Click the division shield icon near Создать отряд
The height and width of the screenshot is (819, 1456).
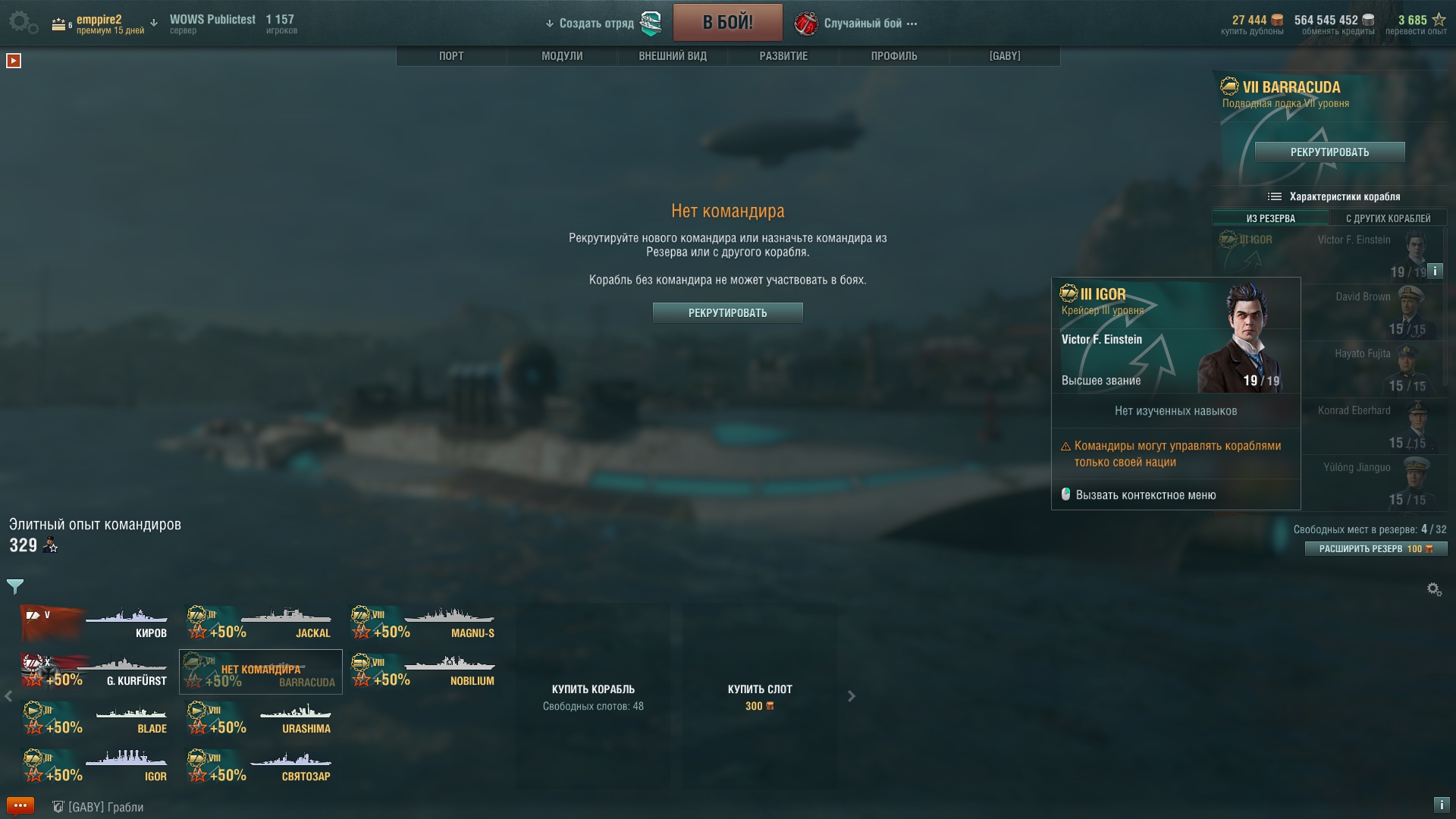[x=651, y=24]
